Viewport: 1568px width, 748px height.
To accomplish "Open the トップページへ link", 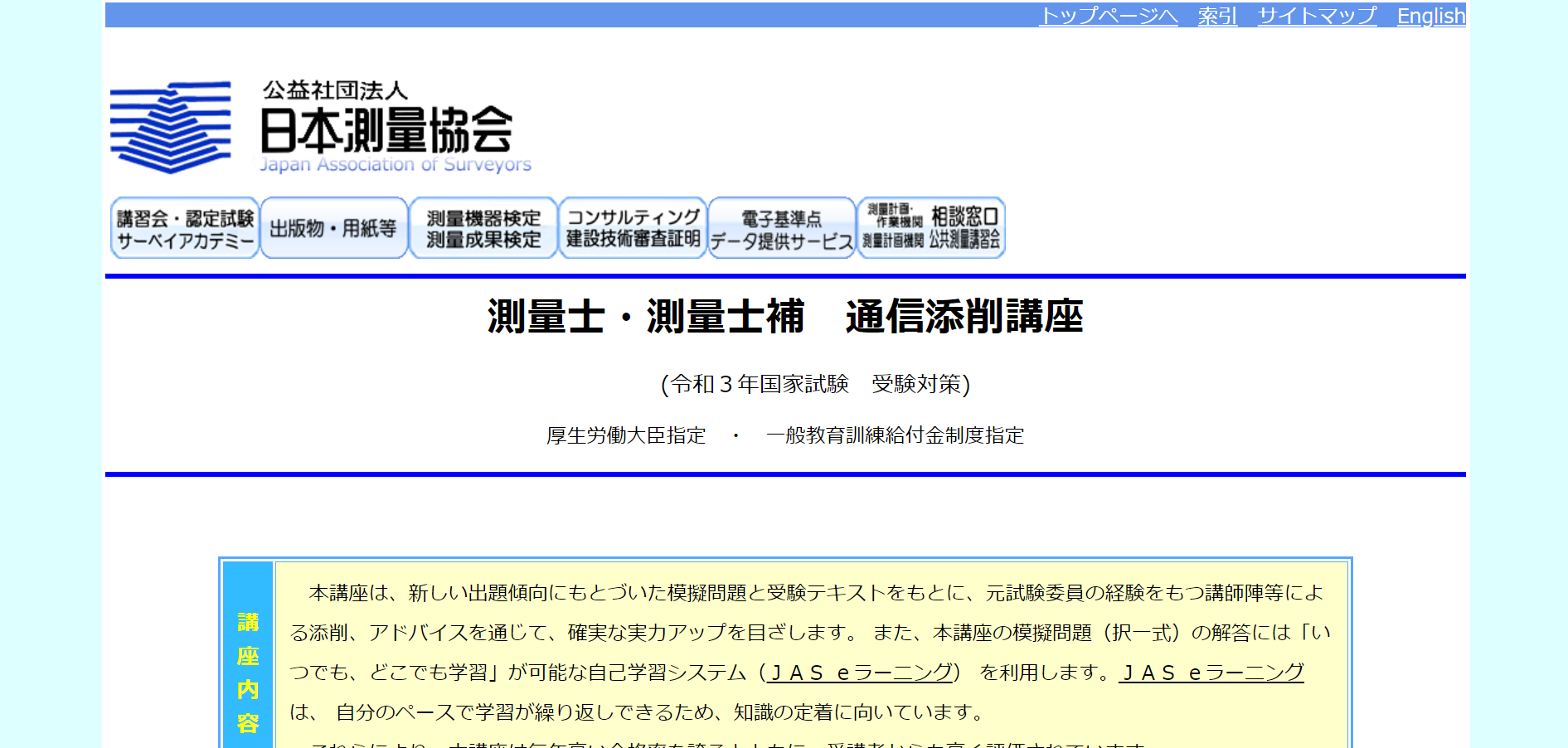I will tap(1108, 16).
